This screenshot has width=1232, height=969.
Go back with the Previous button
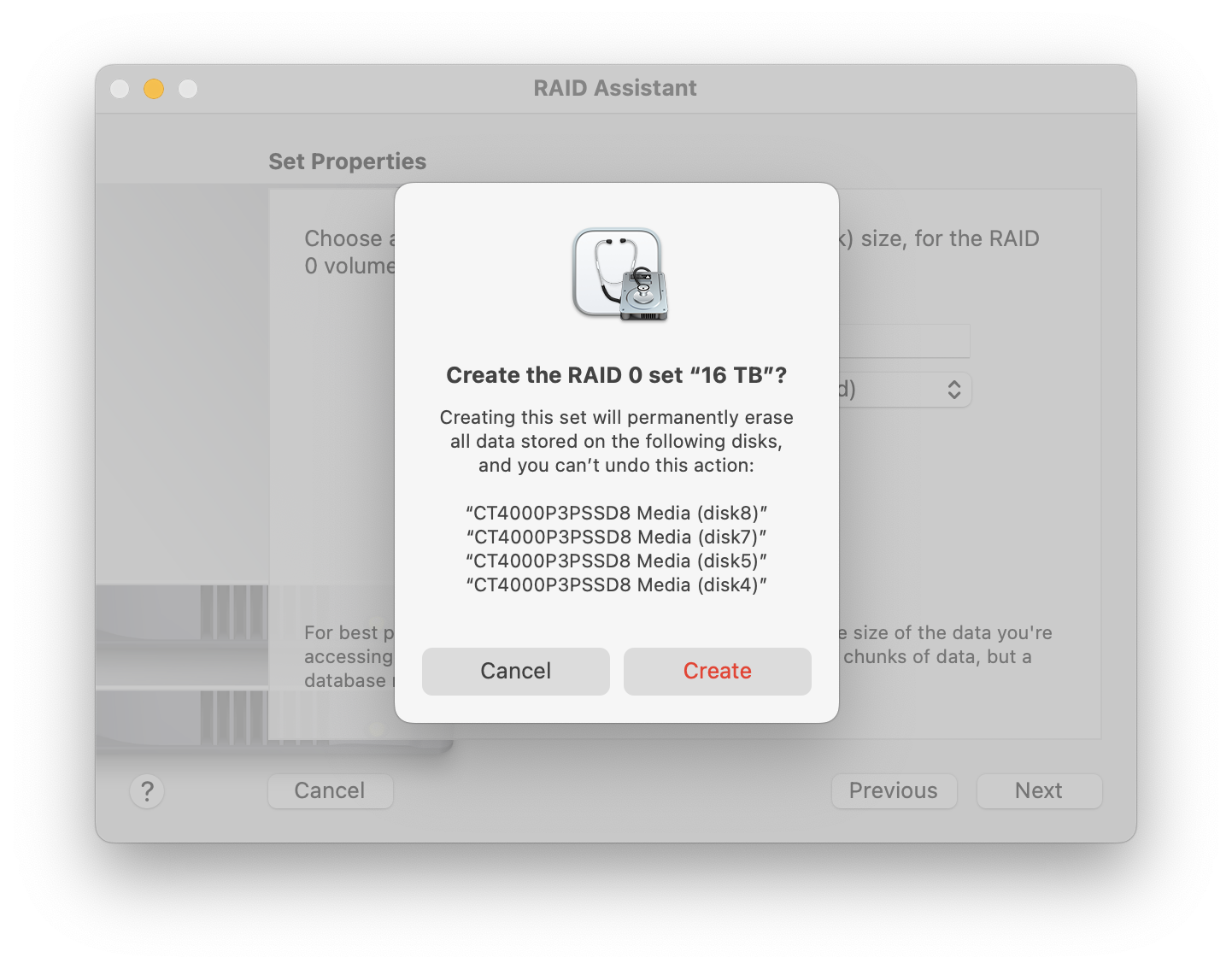(894, 791)
